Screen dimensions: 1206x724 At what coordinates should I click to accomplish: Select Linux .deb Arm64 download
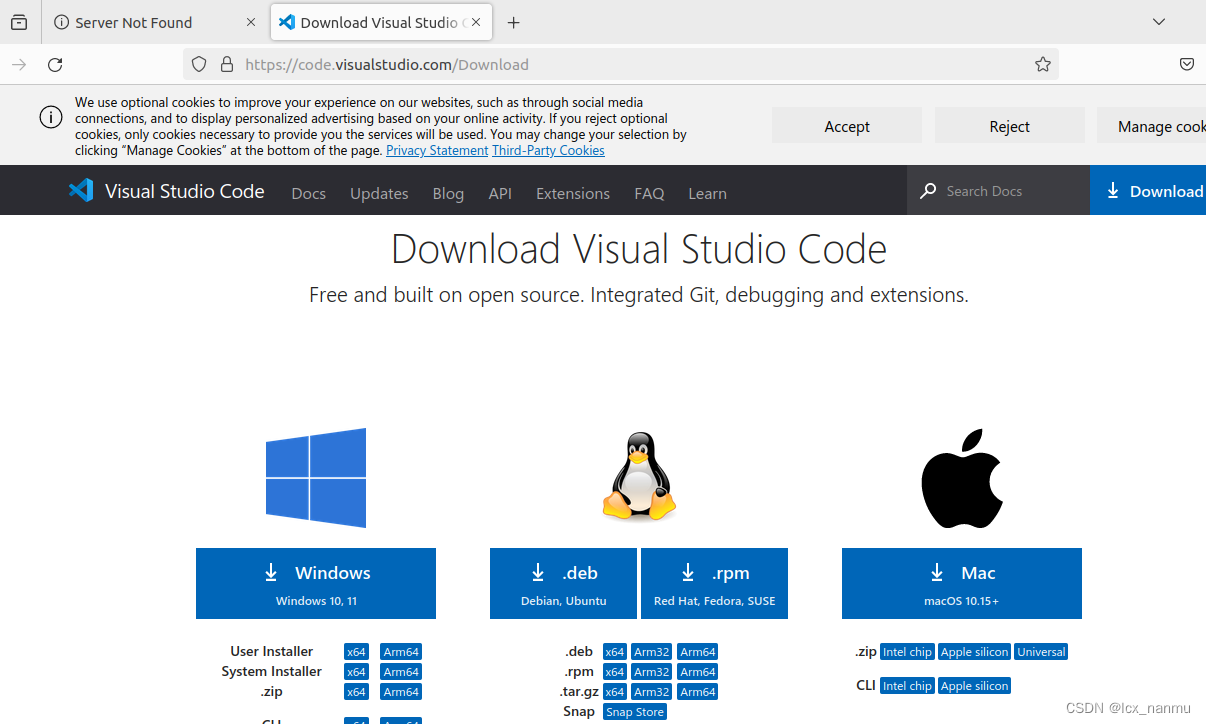[698, 652]
